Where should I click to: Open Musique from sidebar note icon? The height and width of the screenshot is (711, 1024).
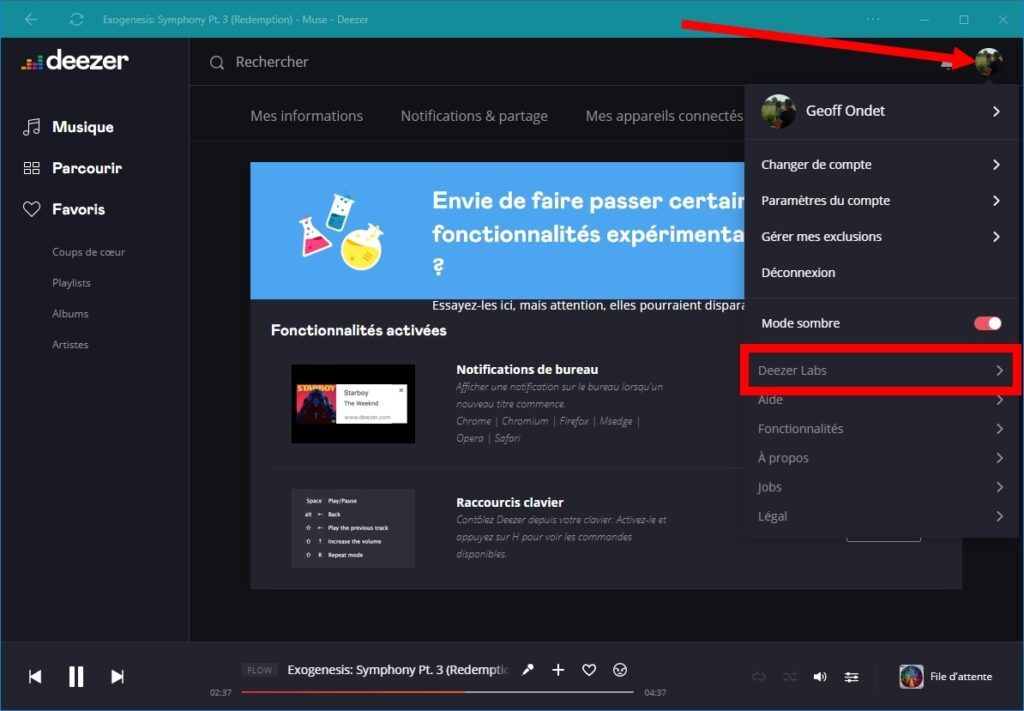[31, 127]
